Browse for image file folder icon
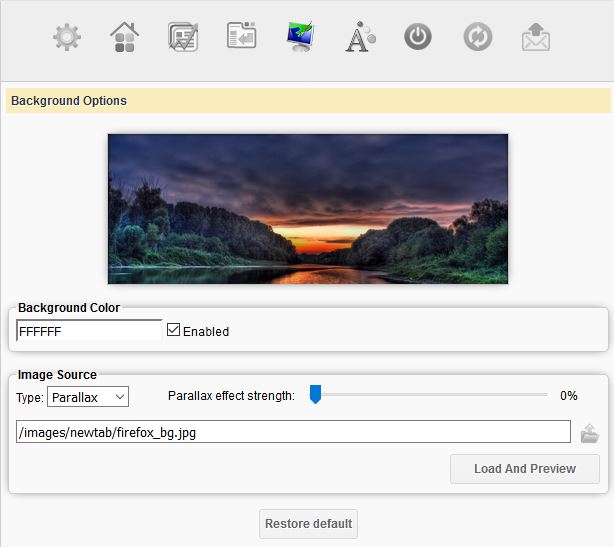 [x=589, y=433]
